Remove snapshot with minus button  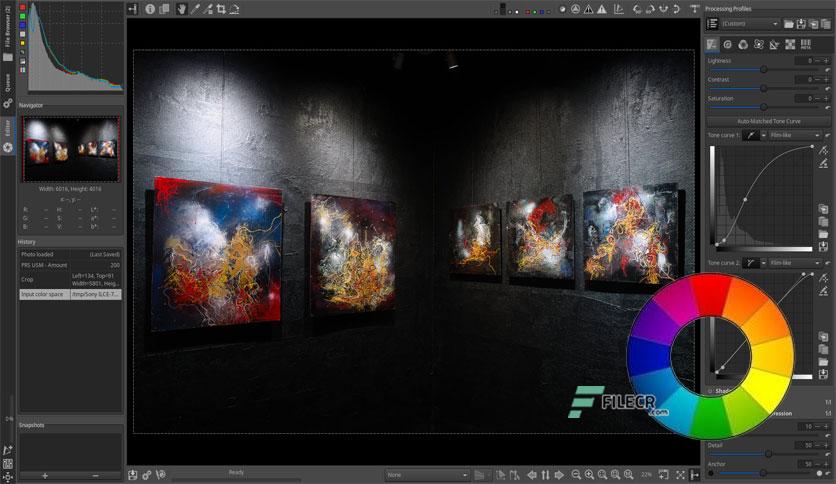pyautogui.click(x=96, y=475)
